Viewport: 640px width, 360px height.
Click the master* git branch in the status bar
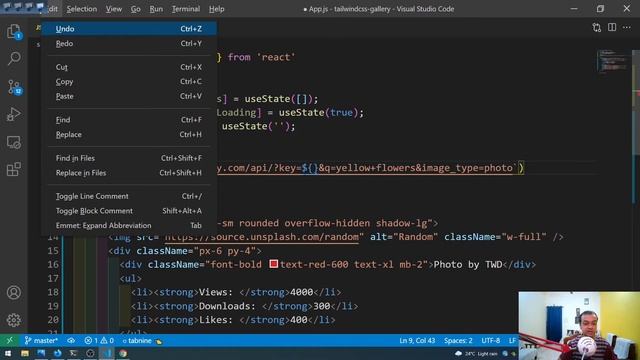(x=41, y=340)
